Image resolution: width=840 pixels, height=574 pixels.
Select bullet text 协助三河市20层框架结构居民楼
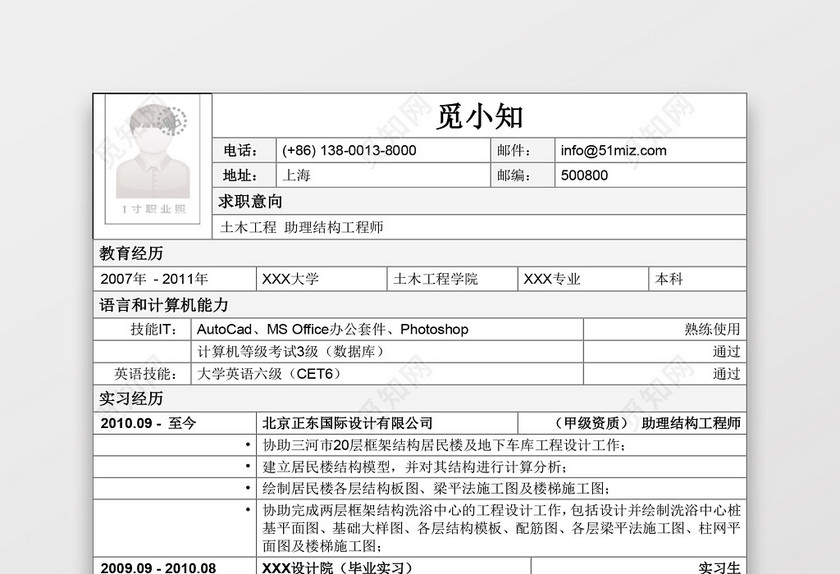pyautogui.click(x=444, y=445)
